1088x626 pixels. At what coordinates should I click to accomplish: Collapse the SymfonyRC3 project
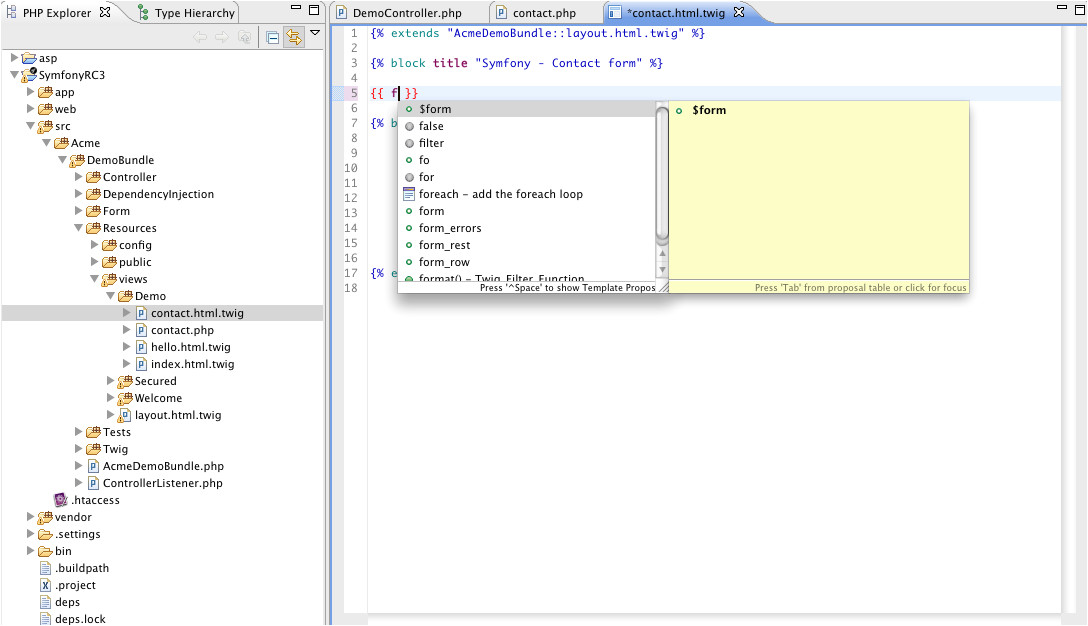click(x=14, y=75)
